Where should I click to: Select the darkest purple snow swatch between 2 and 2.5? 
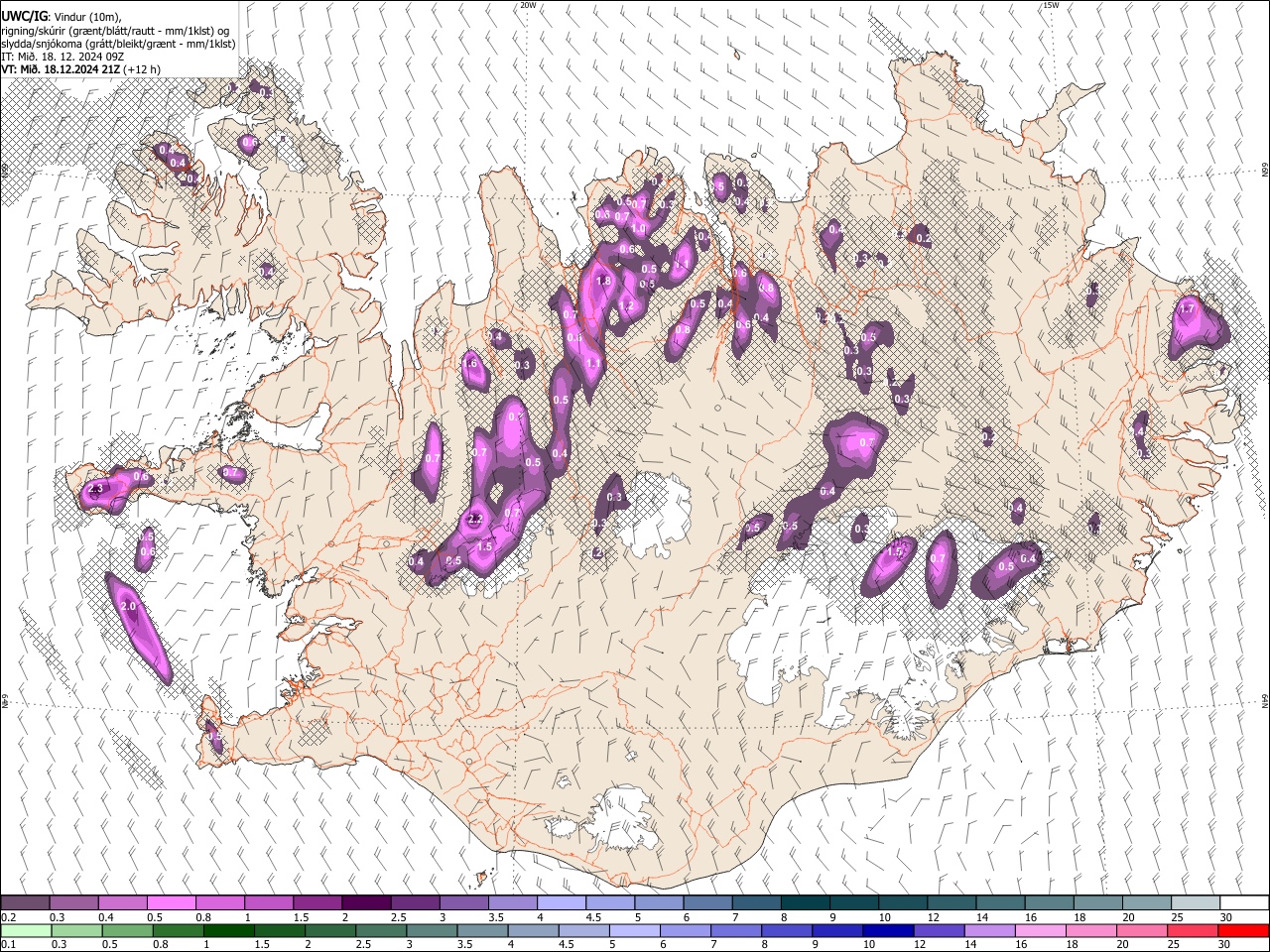click(x=366, y=902)
